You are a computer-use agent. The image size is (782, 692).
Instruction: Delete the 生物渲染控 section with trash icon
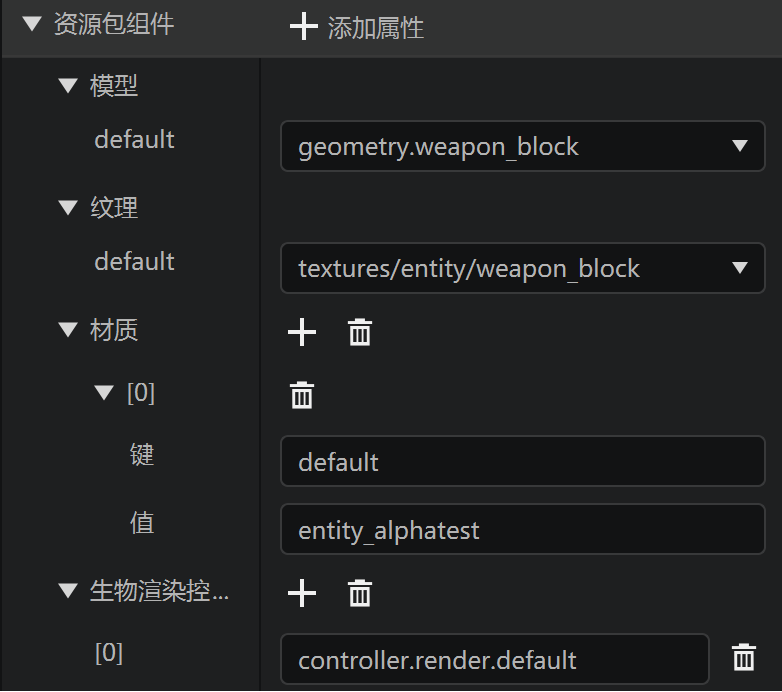point(360,593)
